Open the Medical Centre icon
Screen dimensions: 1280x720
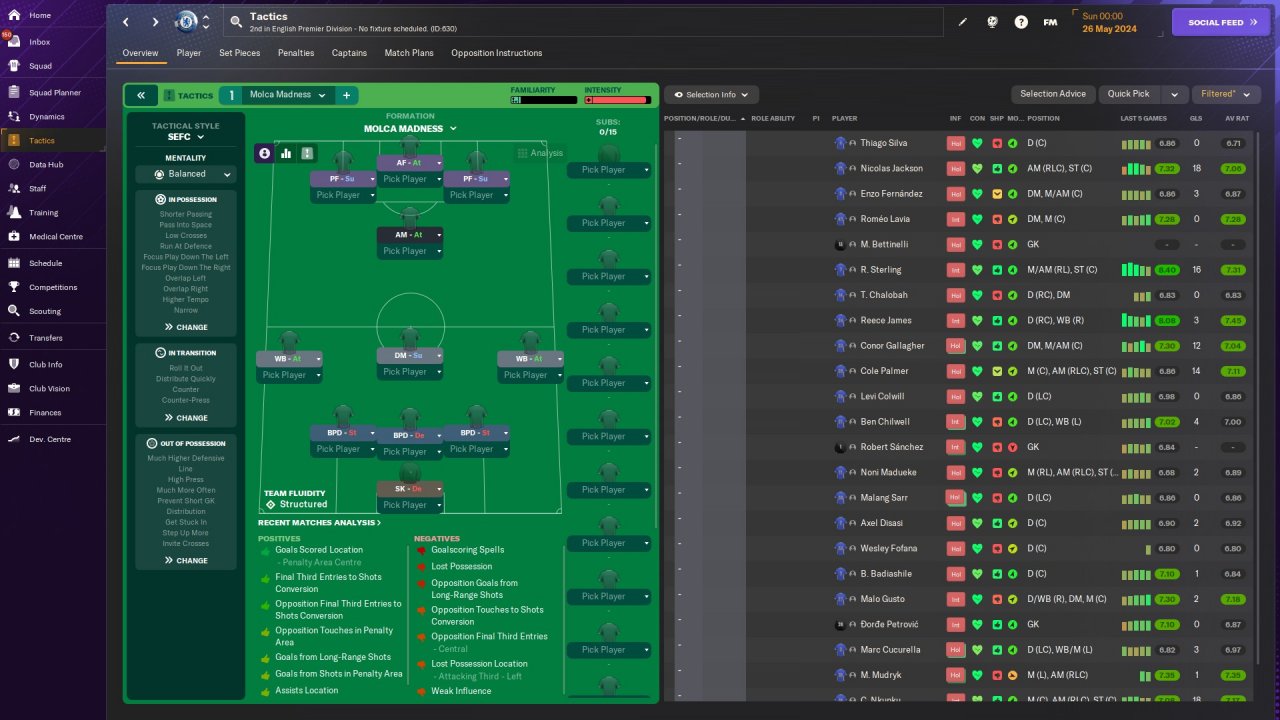click(x=14, y=236)
